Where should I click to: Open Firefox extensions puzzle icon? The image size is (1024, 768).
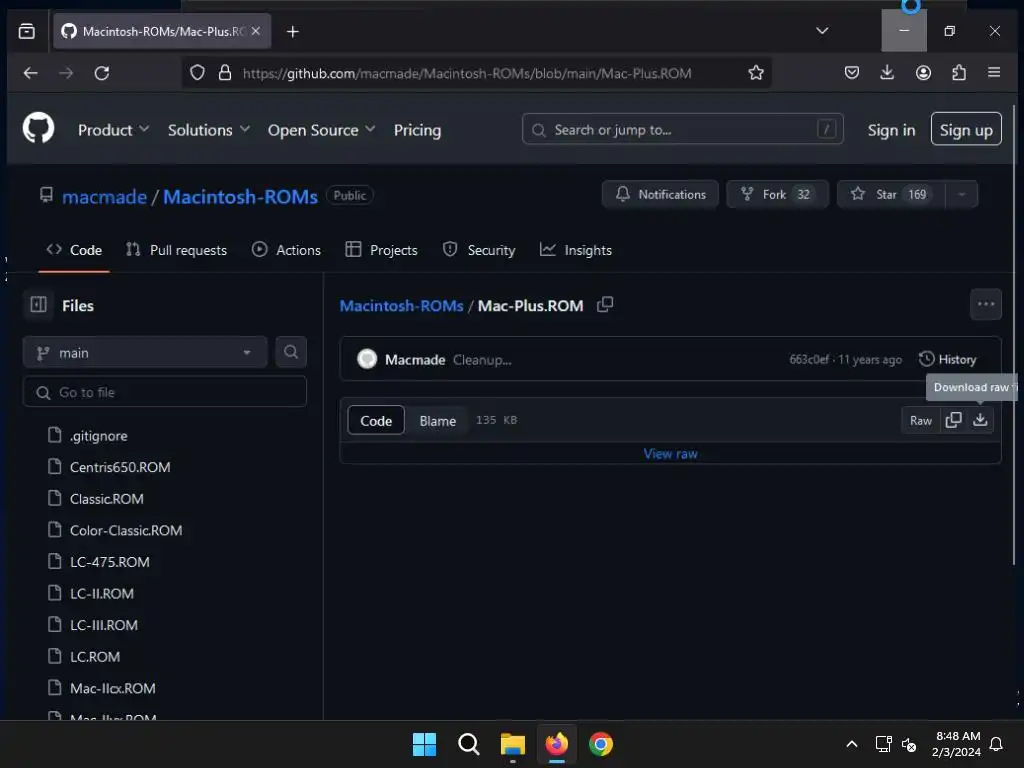coord(959,72)
